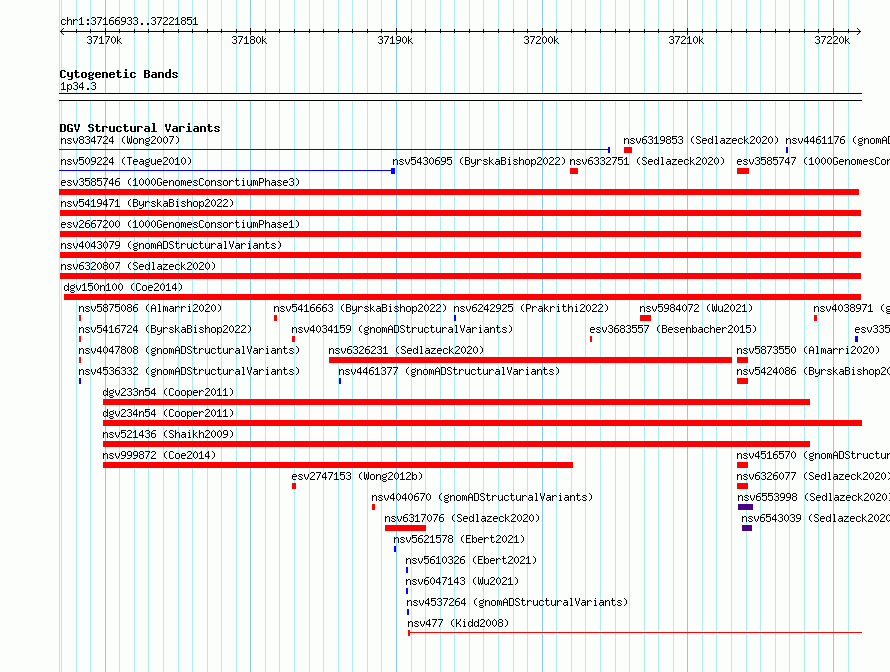Image resolution: width=890 pixels, height=672 pixels.
Task: Click the nsv5875086 (Almarri2020) label
Action: tap(150, 308)
